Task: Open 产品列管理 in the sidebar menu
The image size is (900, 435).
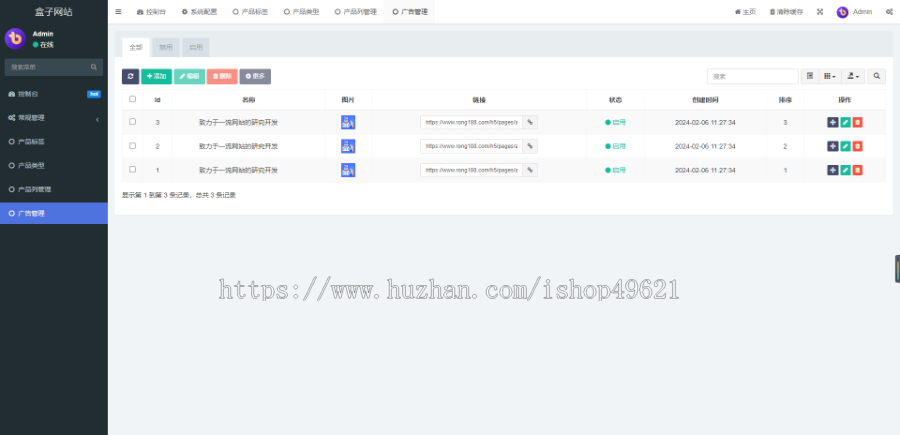Action: pyautogui.click(x=54, y=189)
